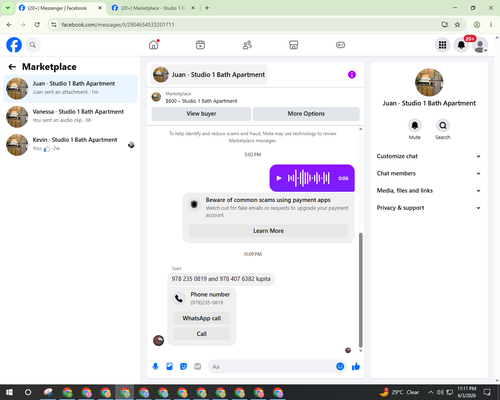
Task: Send a thumbs up like
Action: tap(356, 367)
